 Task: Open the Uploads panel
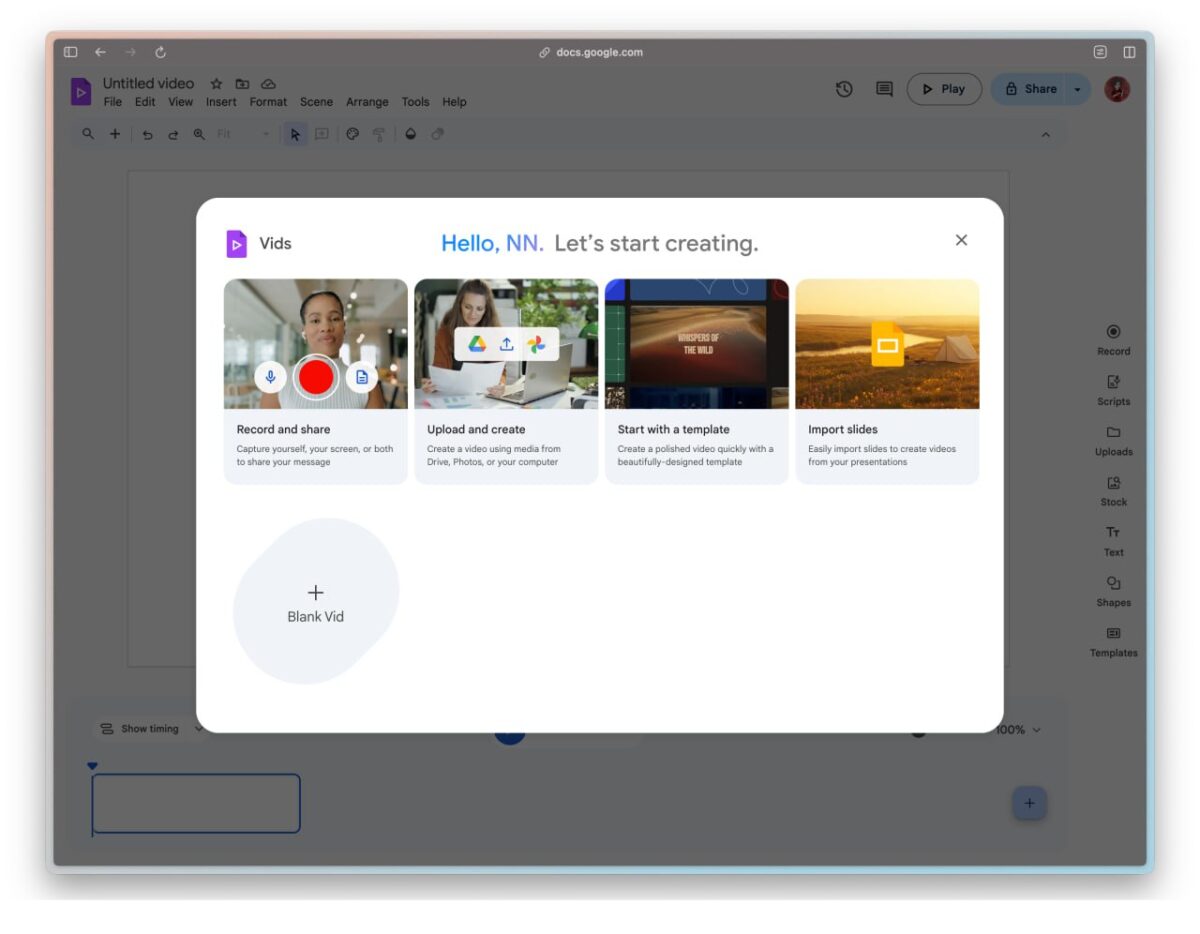(1113, 441)
